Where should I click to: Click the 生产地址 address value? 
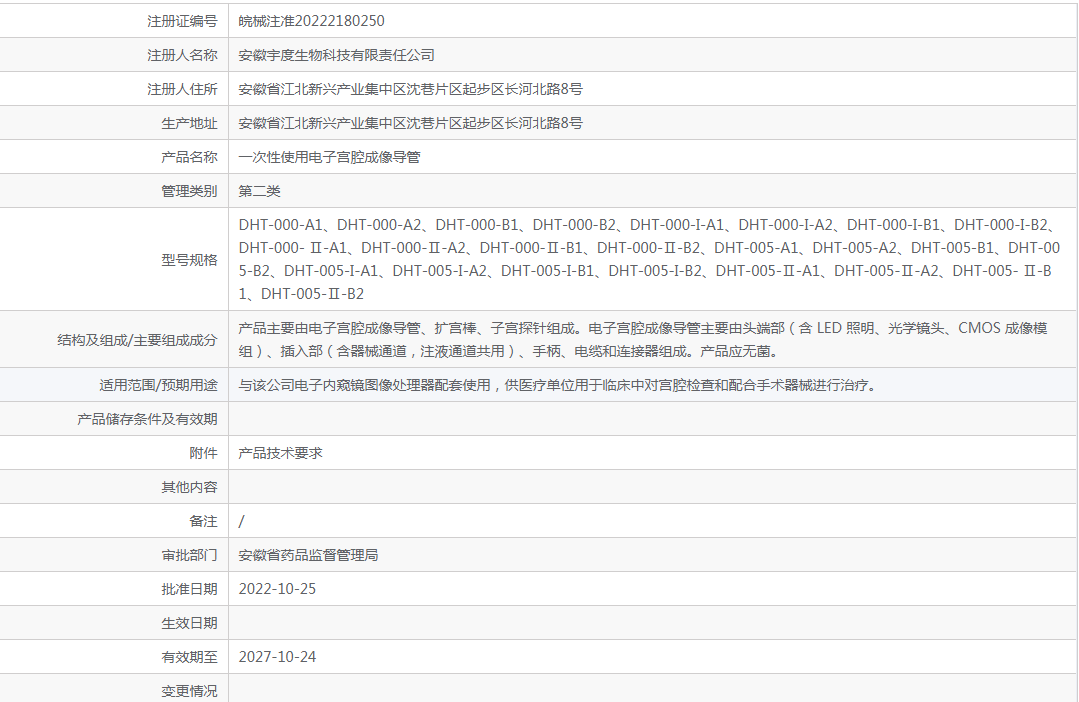(x=410, y=123)
